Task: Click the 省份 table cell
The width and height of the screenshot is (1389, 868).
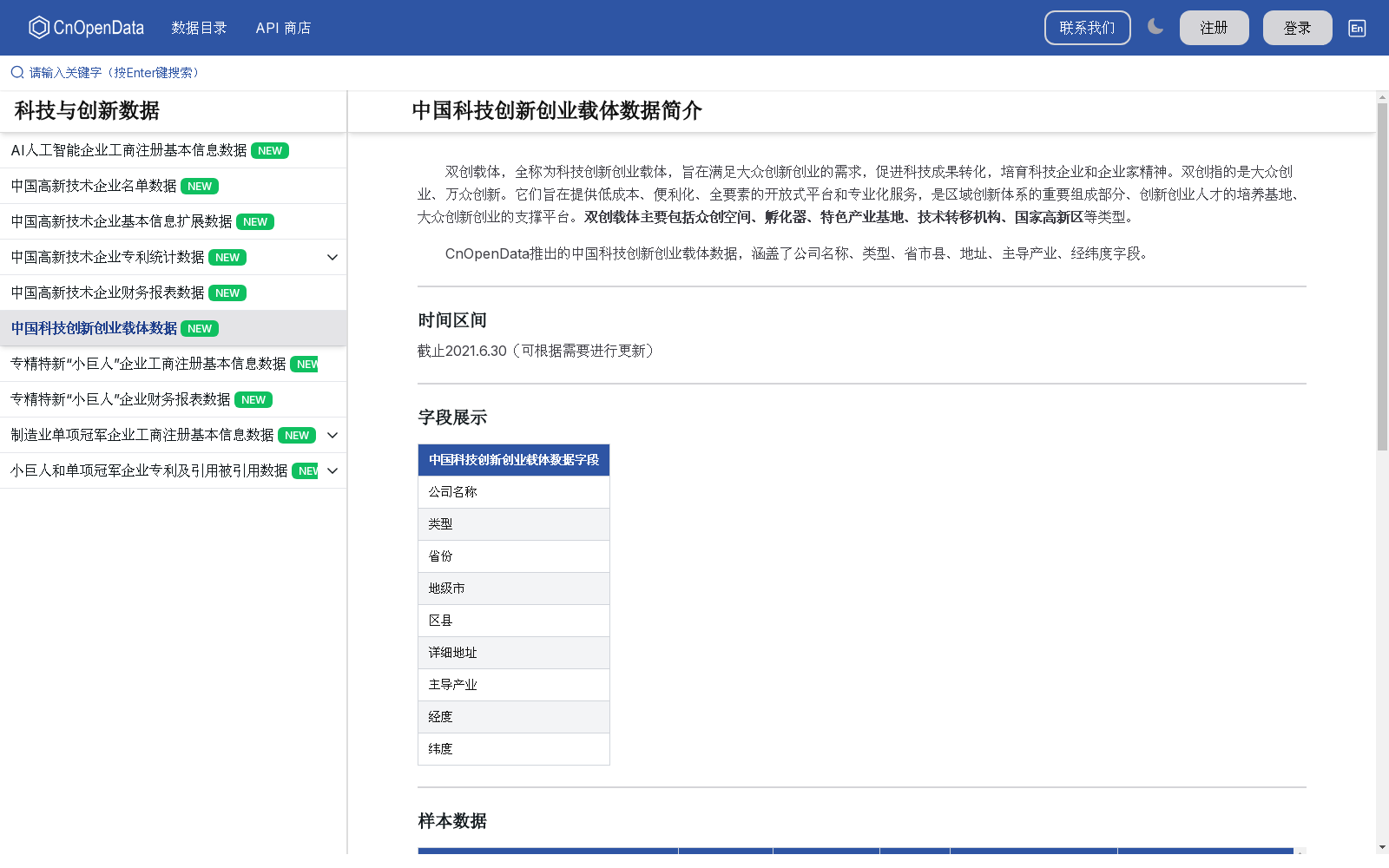Action: coord(514,556)
